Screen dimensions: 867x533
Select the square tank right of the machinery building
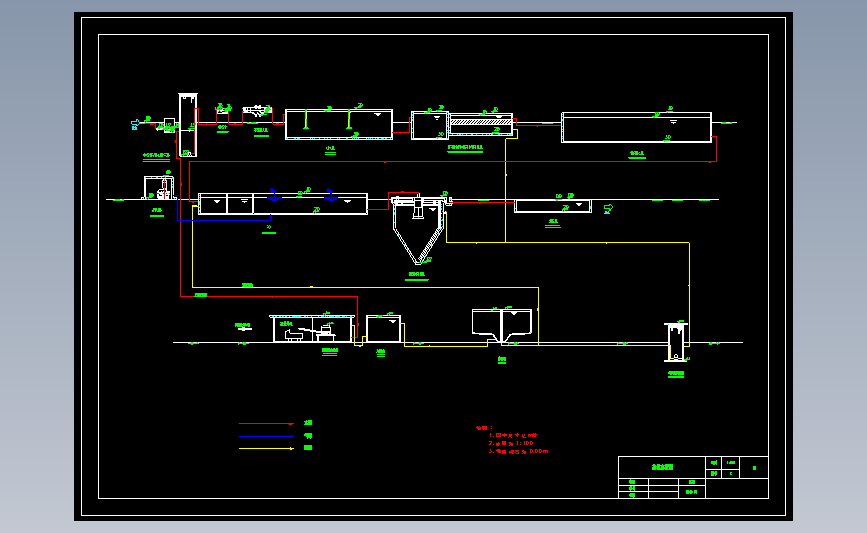click(x=383, y=329)
